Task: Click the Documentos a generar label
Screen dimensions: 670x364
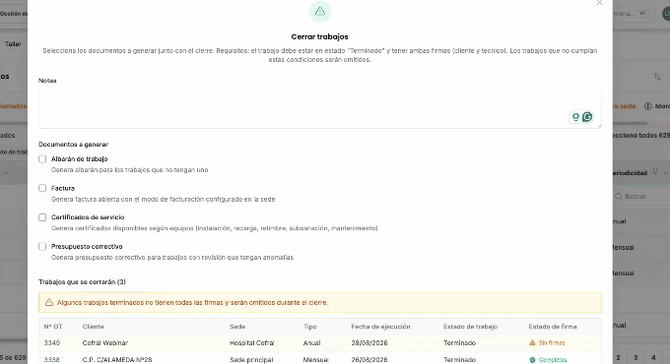Action: [73, 144]
